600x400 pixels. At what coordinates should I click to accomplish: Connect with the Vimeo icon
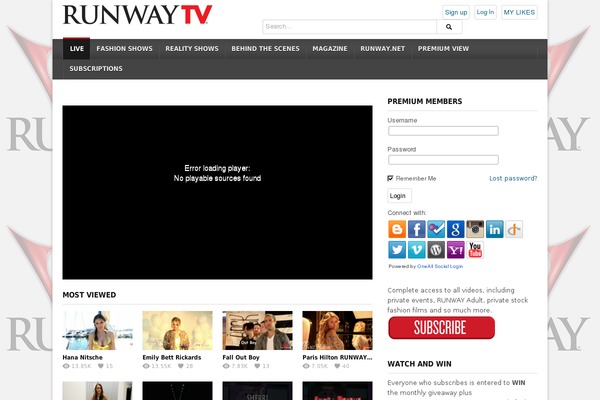[x=416, y=250]
